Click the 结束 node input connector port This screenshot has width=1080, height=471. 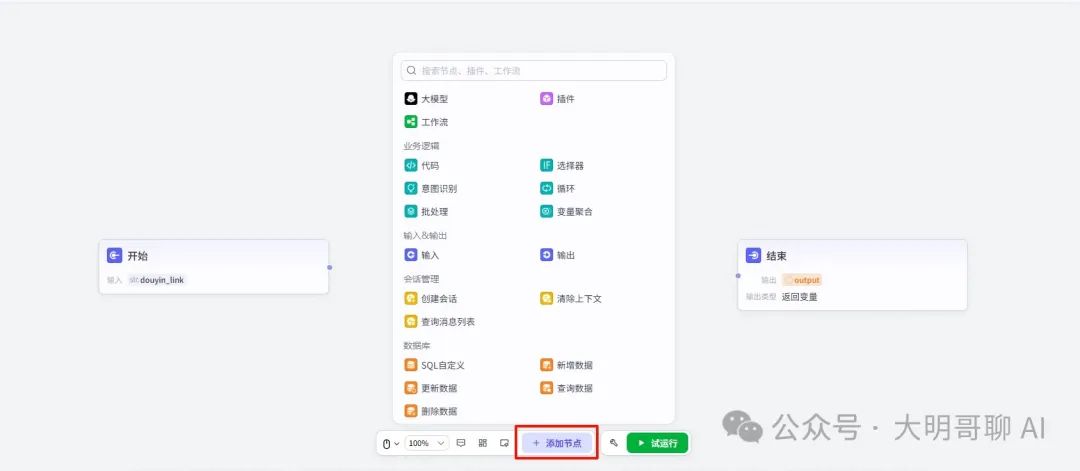[738, 275]
